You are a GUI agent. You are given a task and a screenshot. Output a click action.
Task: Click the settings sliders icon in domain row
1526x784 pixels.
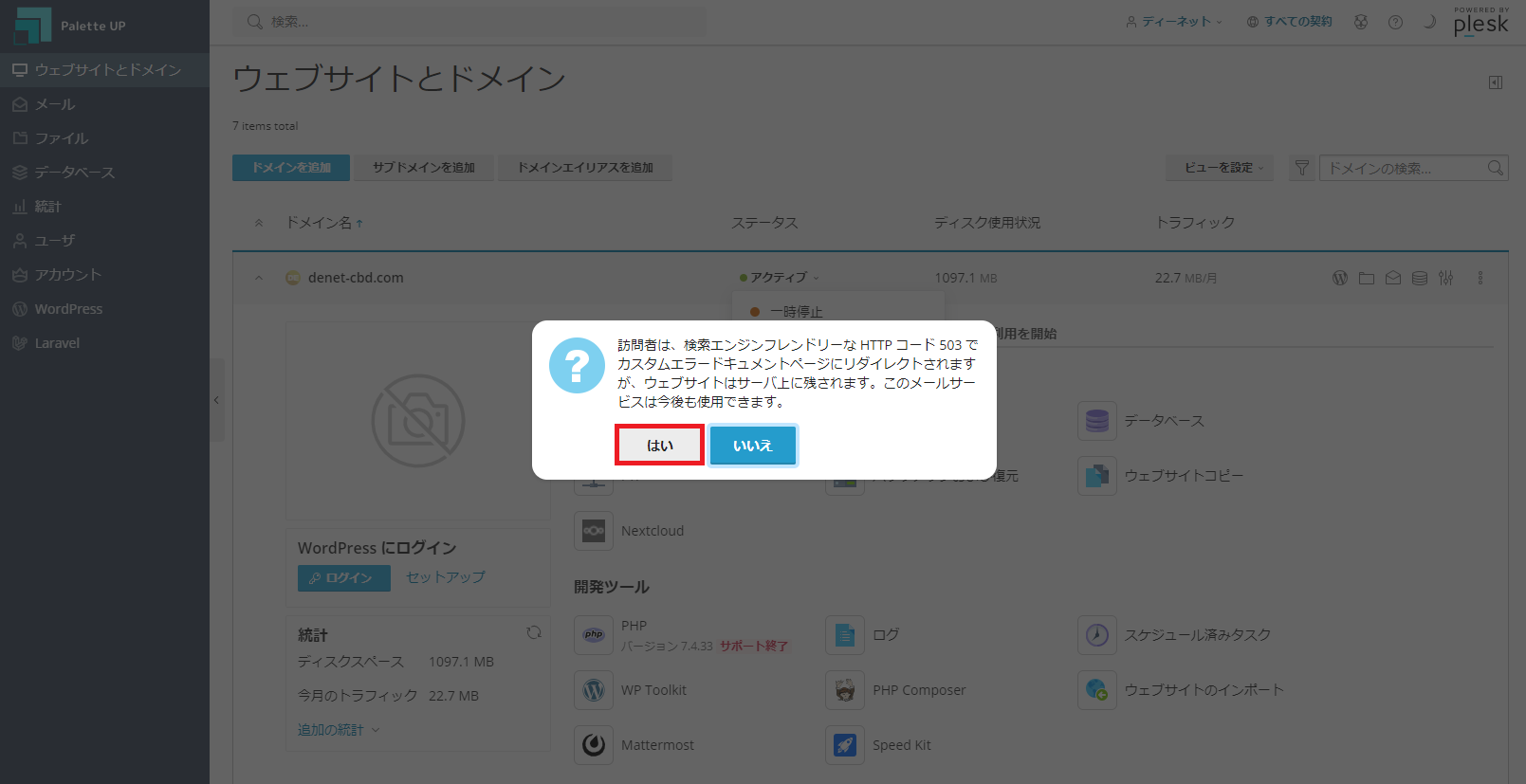click(1445, 278)
